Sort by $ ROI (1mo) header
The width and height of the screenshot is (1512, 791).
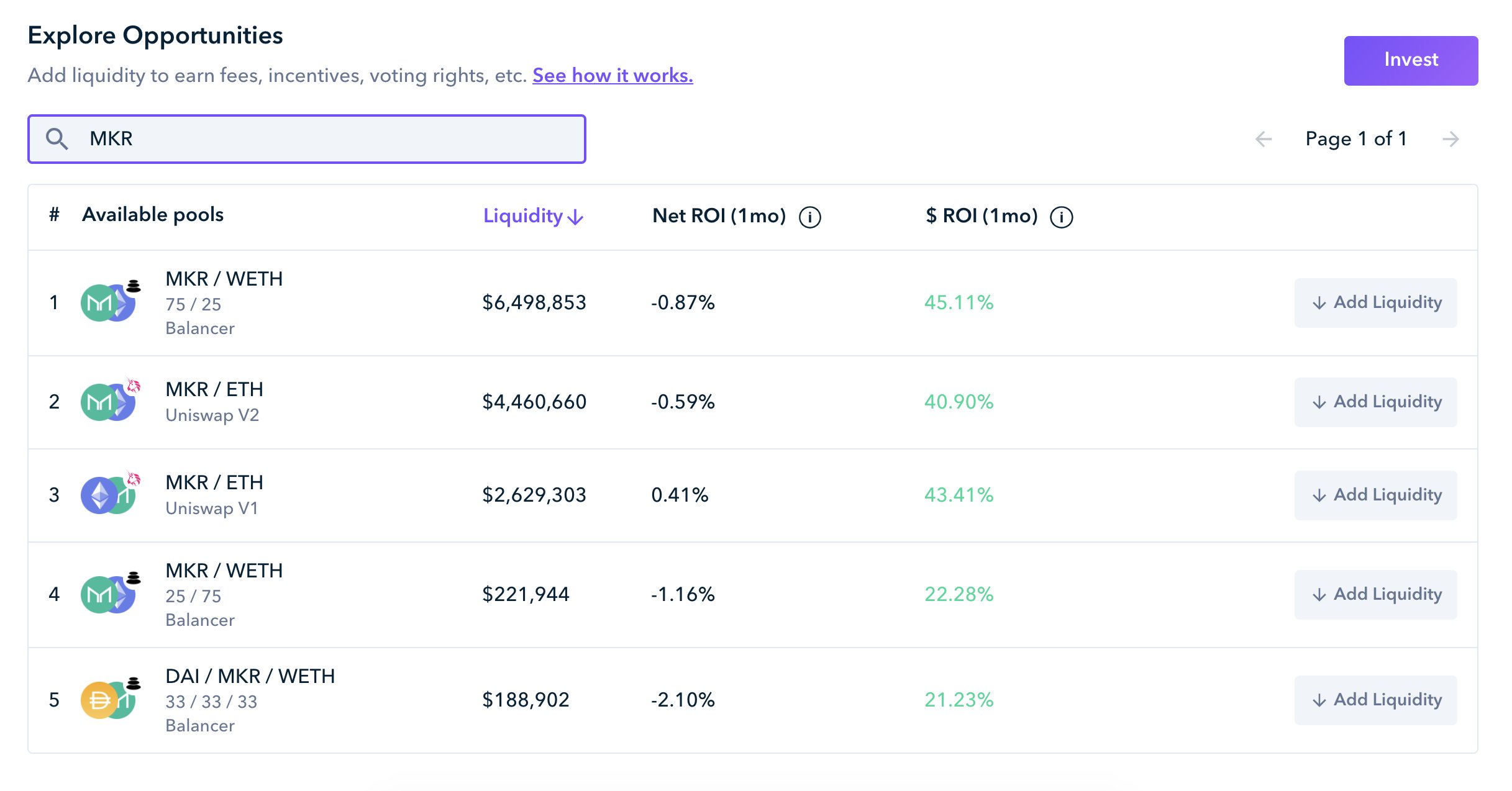(981, 216)
